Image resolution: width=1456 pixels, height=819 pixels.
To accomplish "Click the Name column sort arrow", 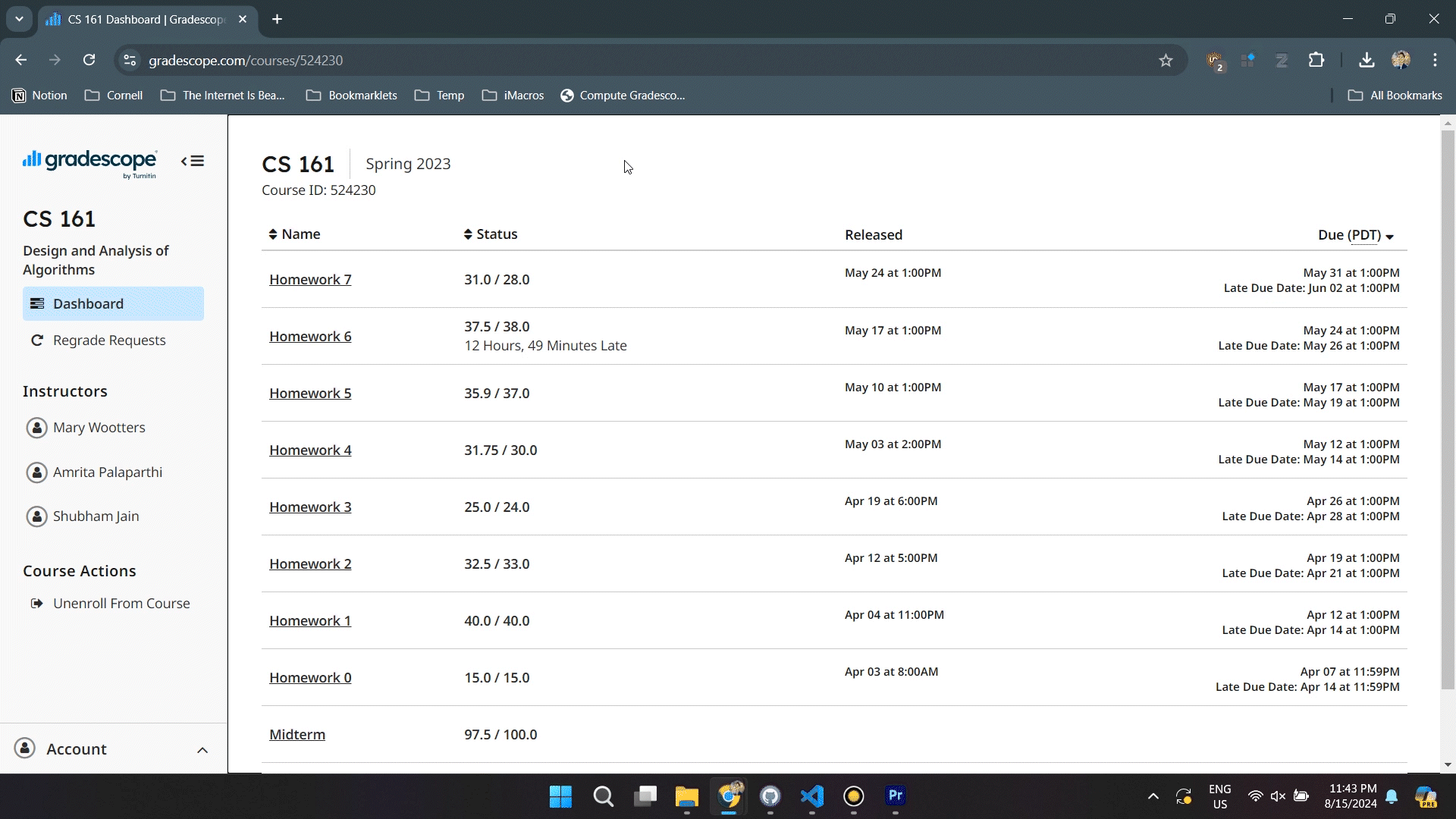I will coord(273,234).
